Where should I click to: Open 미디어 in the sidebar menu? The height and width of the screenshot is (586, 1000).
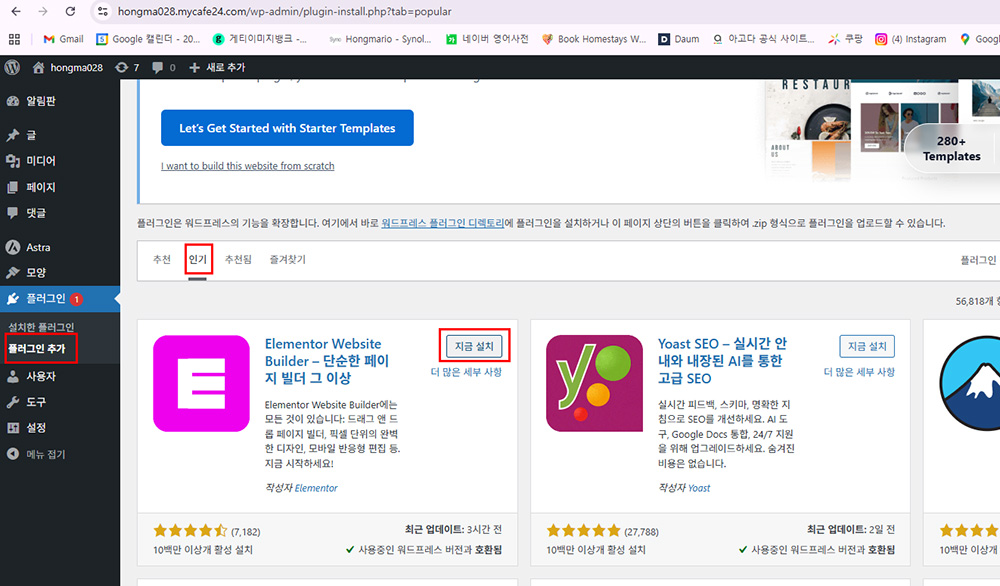(x=41, y=161)
